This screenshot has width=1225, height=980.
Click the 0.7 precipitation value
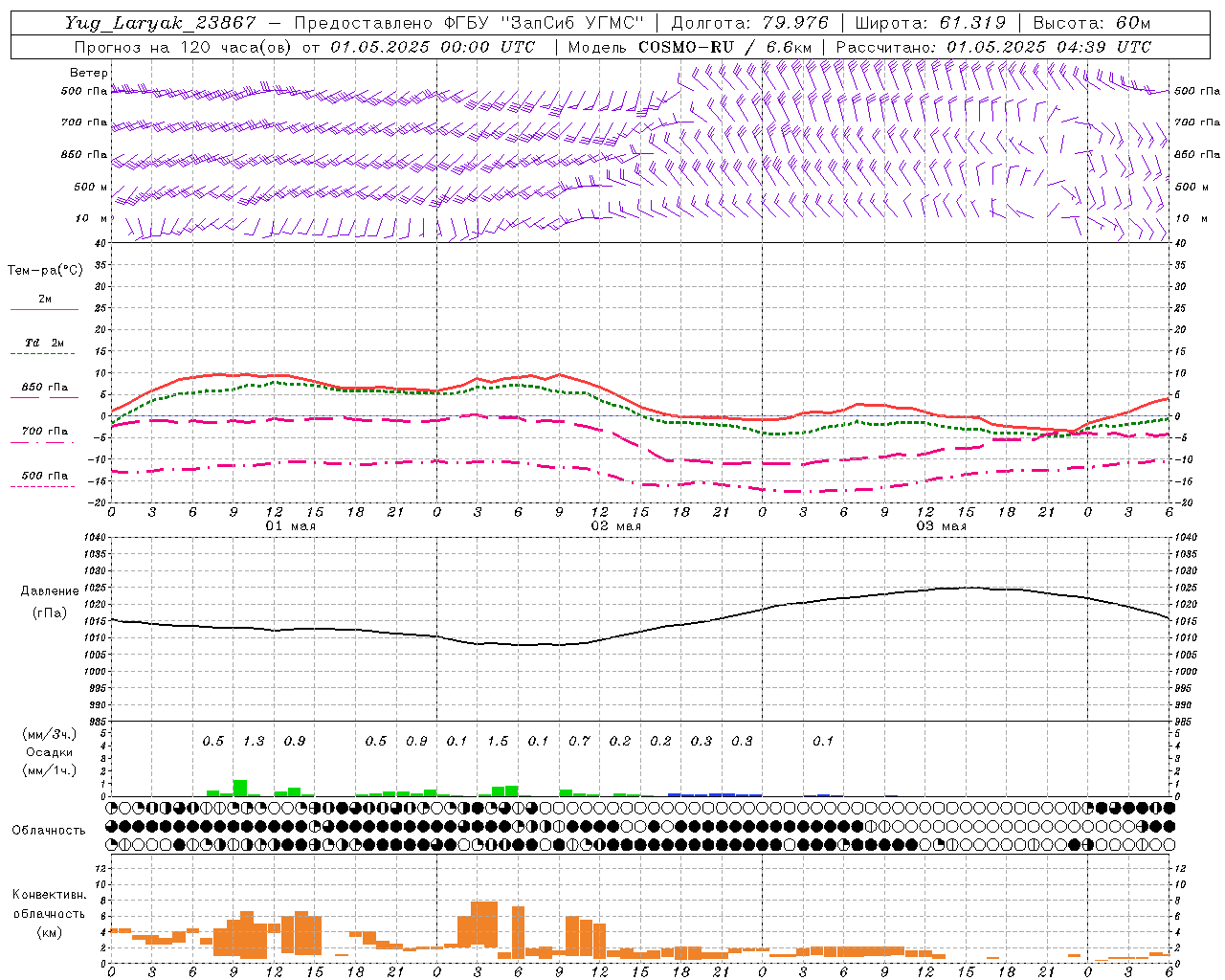click(x=579, y=742)
